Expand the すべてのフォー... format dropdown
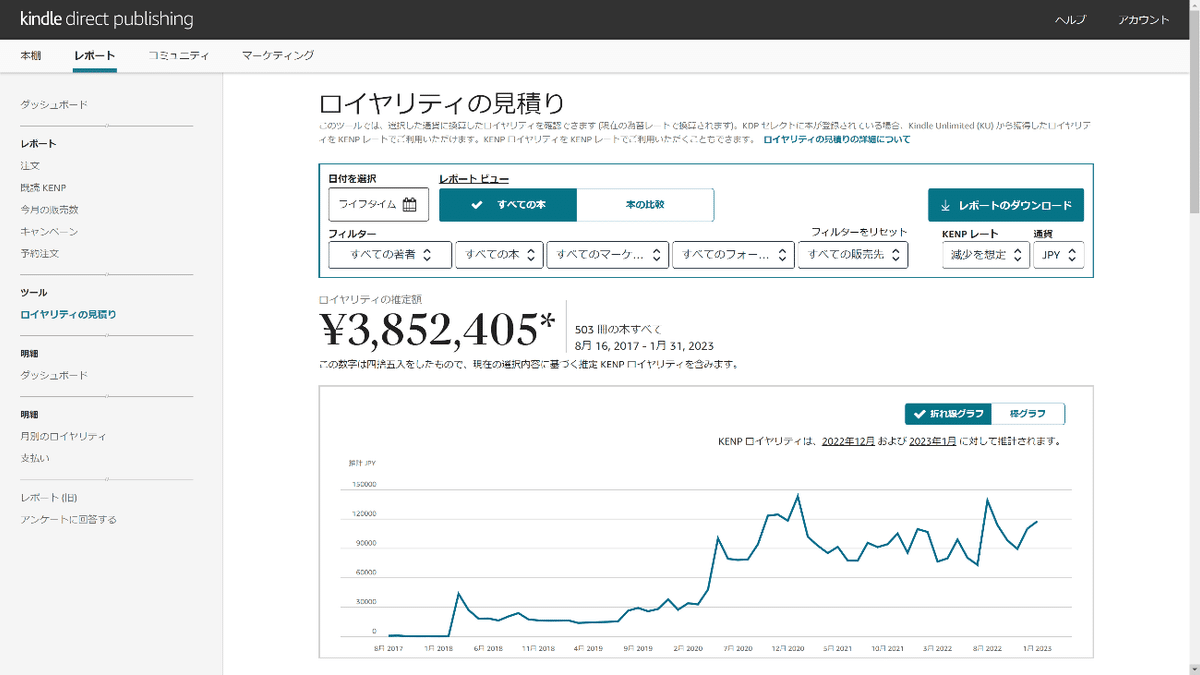 pos(733,255)
